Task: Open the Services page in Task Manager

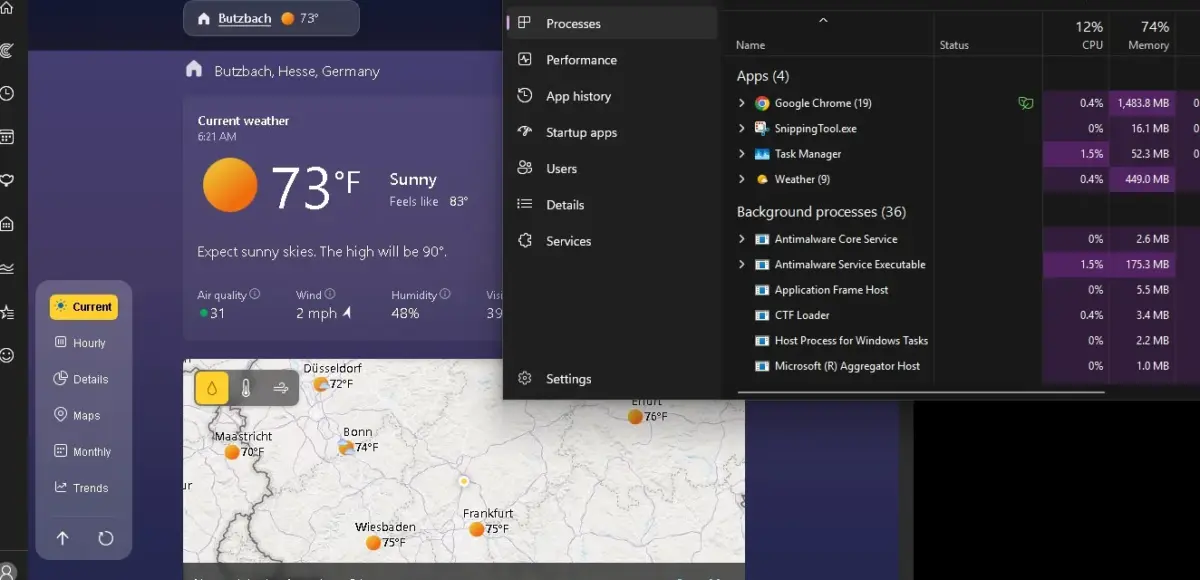Action: pos(612,241)
